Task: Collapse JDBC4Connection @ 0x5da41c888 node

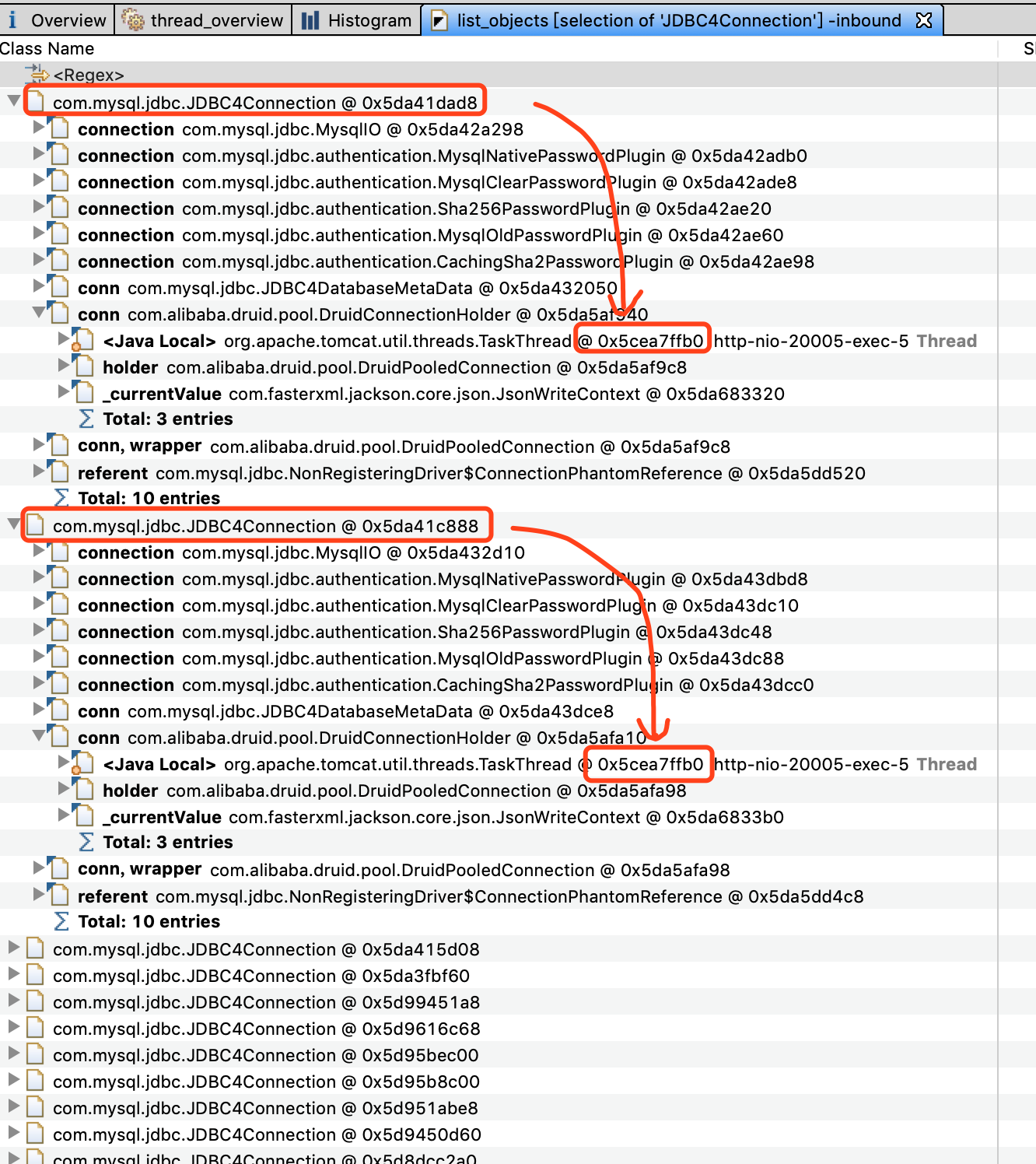Action: pos(14,524)
